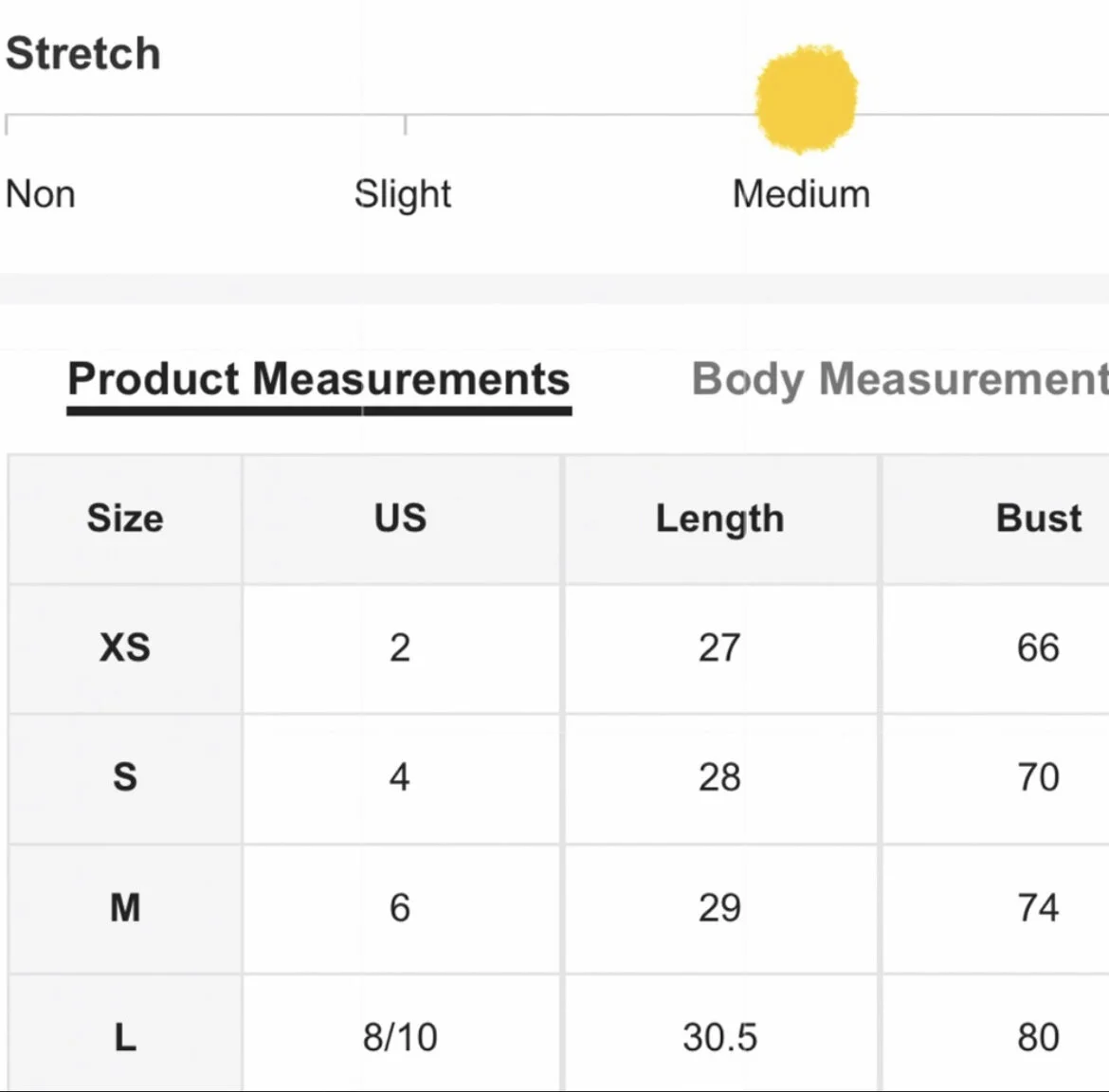The image size is (1109, 1092).
Task: Click the XS bust value 66
Action: 1038,647
